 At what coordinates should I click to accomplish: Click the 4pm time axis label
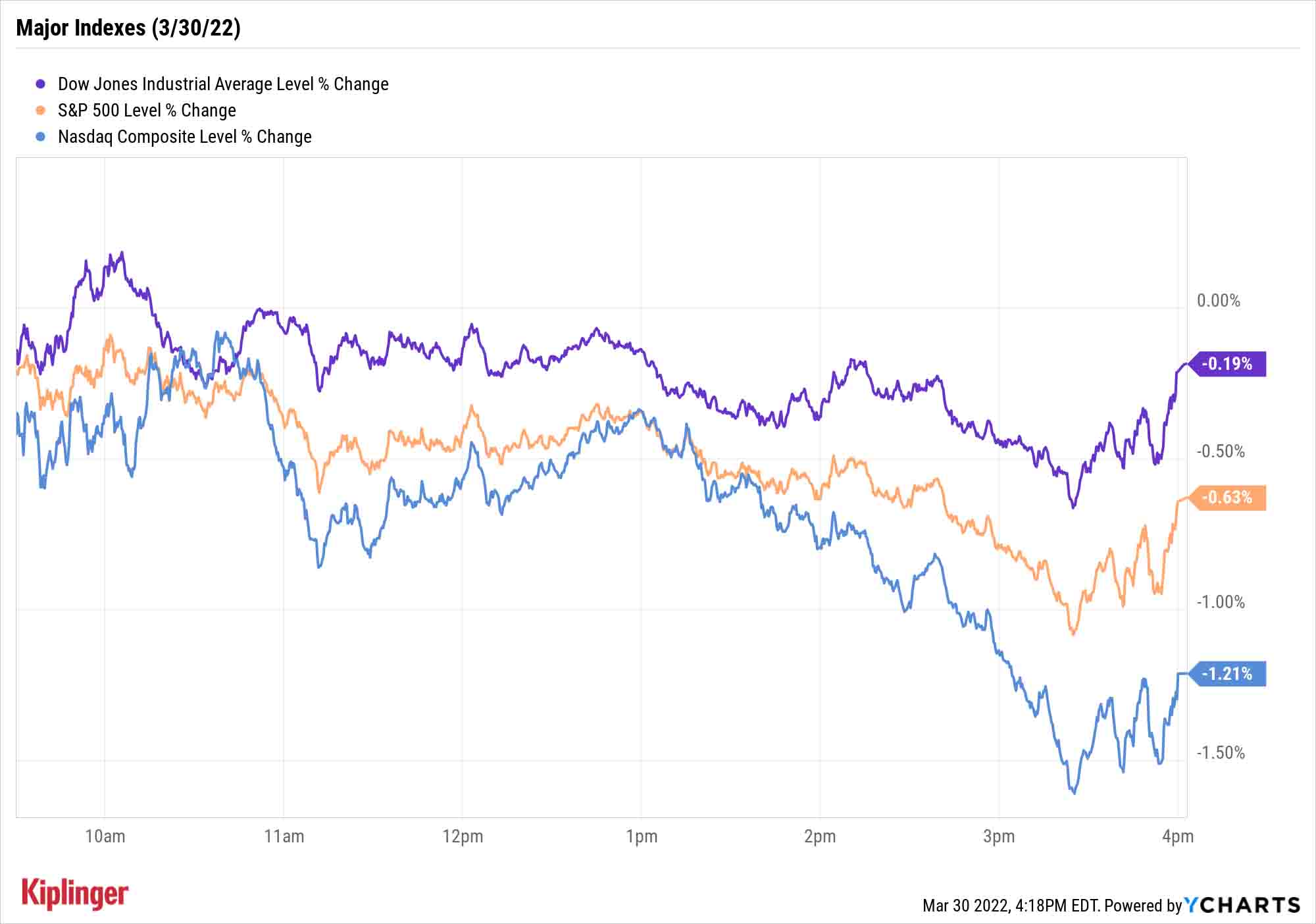point(1178,836)
